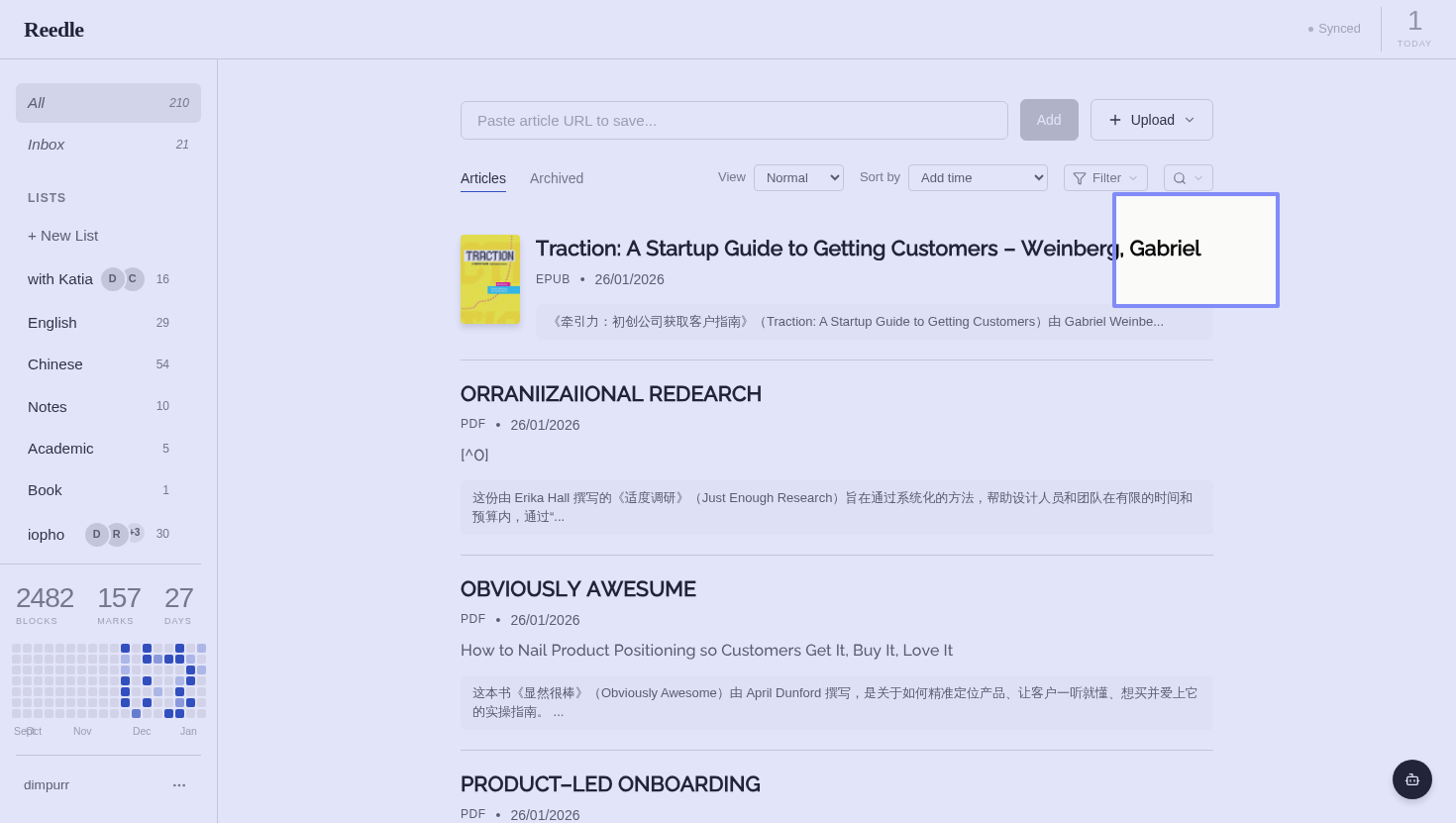Expand the Upload dropdown
Viewport: 1456px width, 823px height.
pos(1152,120)
